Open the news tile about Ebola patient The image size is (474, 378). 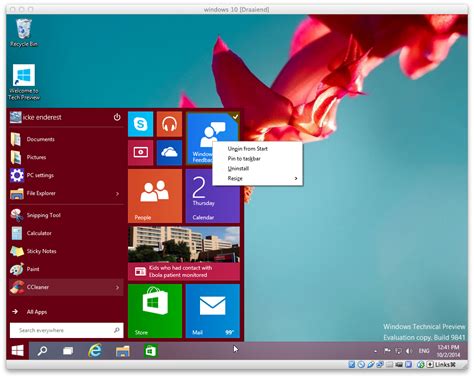point(184,253)
